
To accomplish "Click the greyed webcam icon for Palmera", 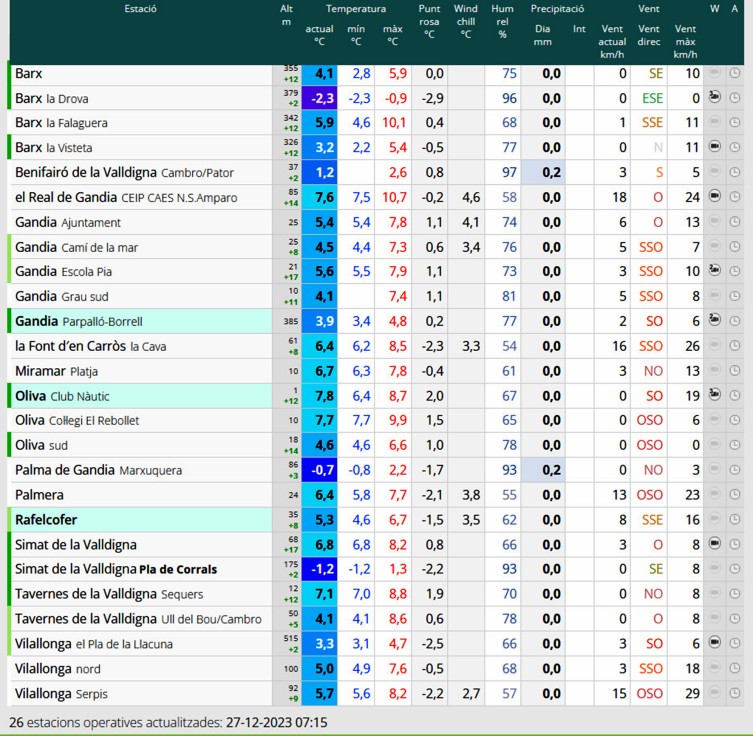I will pos(715,495).
